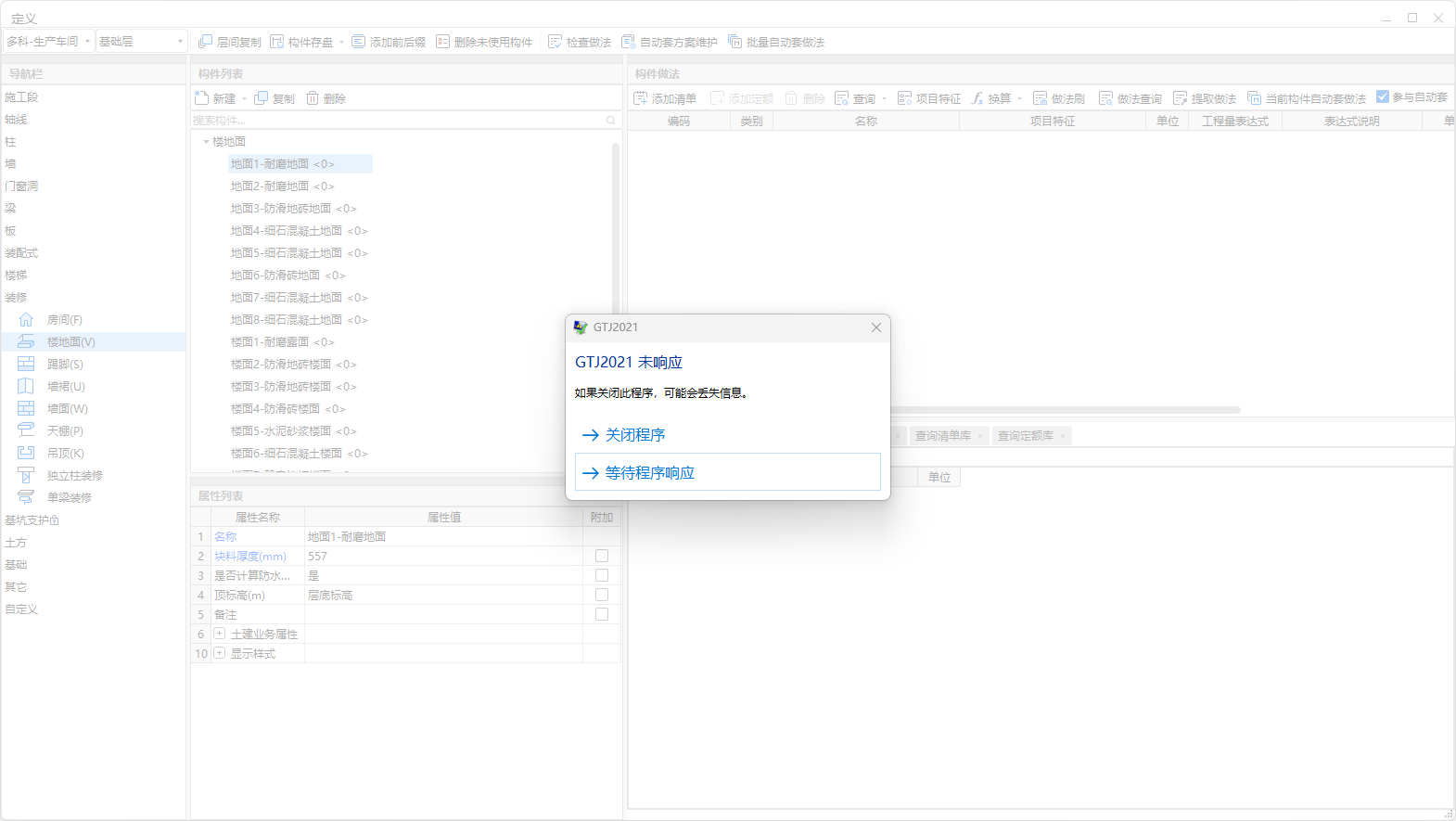The width and height of the screenshot is (1456, 821).
Task: Click the 块料厚度 value 557 cell
Action: pyautogui.click(x=443, y=556)
